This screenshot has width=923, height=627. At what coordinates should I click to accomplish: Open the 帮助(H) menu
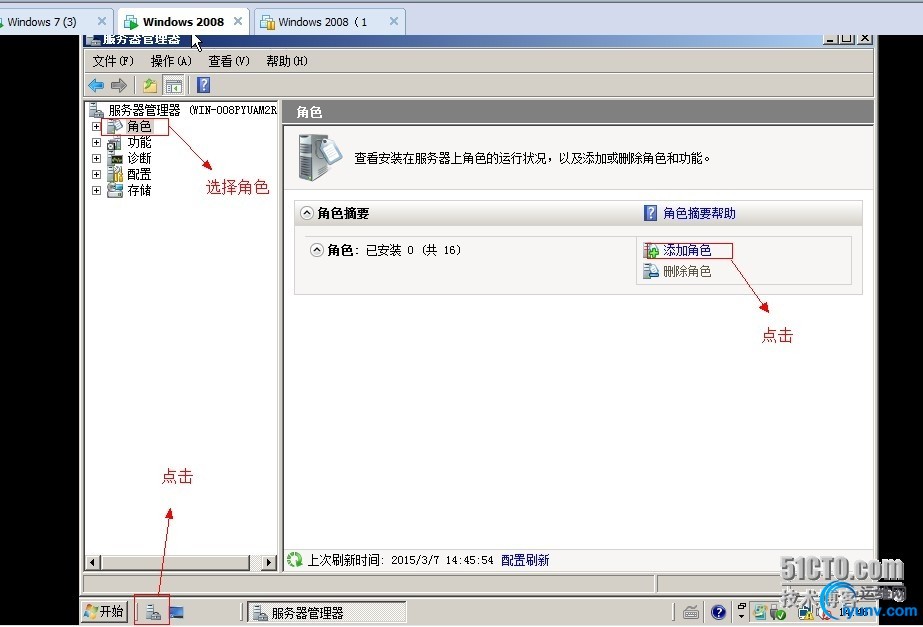(x=287, y=61)
